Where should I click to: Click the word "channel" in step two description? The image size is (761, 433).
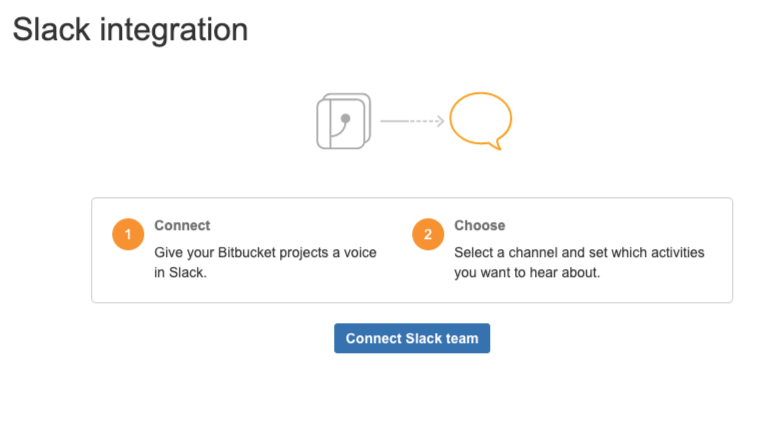coord(530,253)
